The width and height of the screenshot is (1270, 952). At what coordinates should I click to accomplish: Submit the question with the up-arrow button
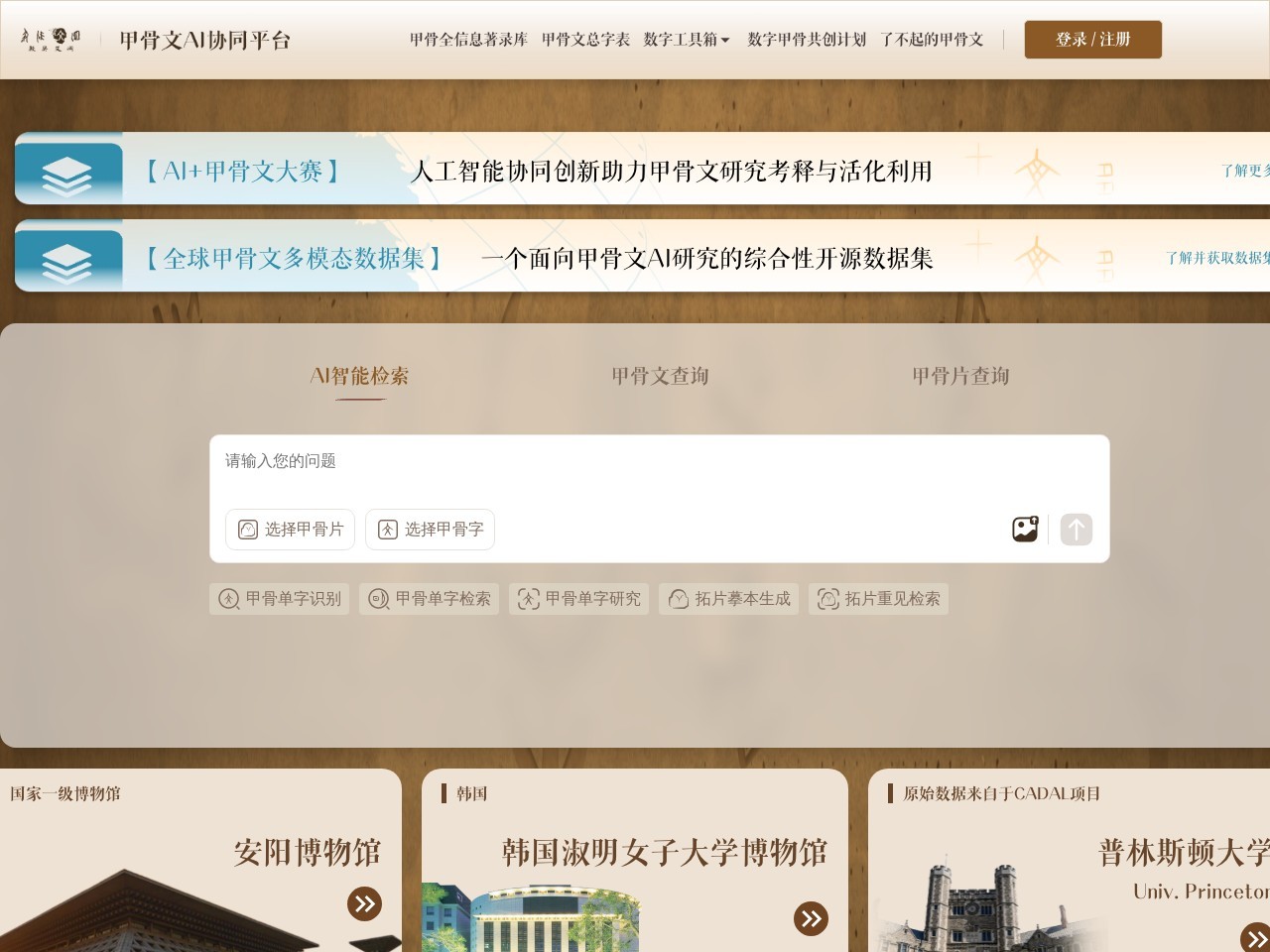point(1077,529)
